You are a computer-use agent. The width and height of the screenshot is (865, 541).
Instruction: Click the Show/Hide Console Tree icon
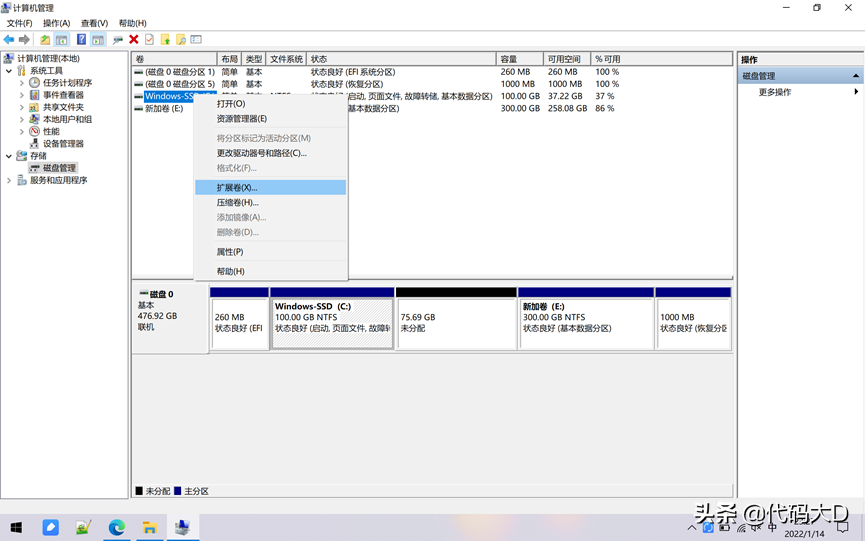coord(61,40)
